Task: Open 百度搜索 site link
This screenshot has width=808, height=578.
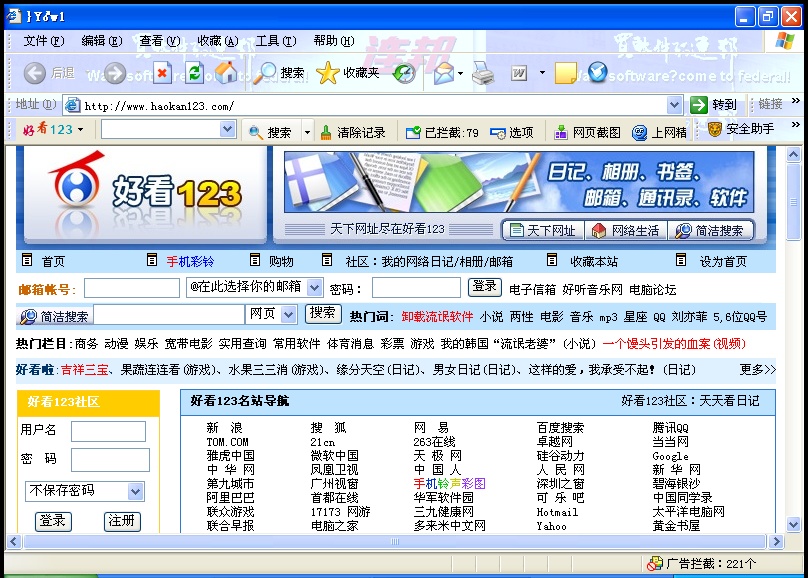Action: pyautogui.click(x=560, y=428)
